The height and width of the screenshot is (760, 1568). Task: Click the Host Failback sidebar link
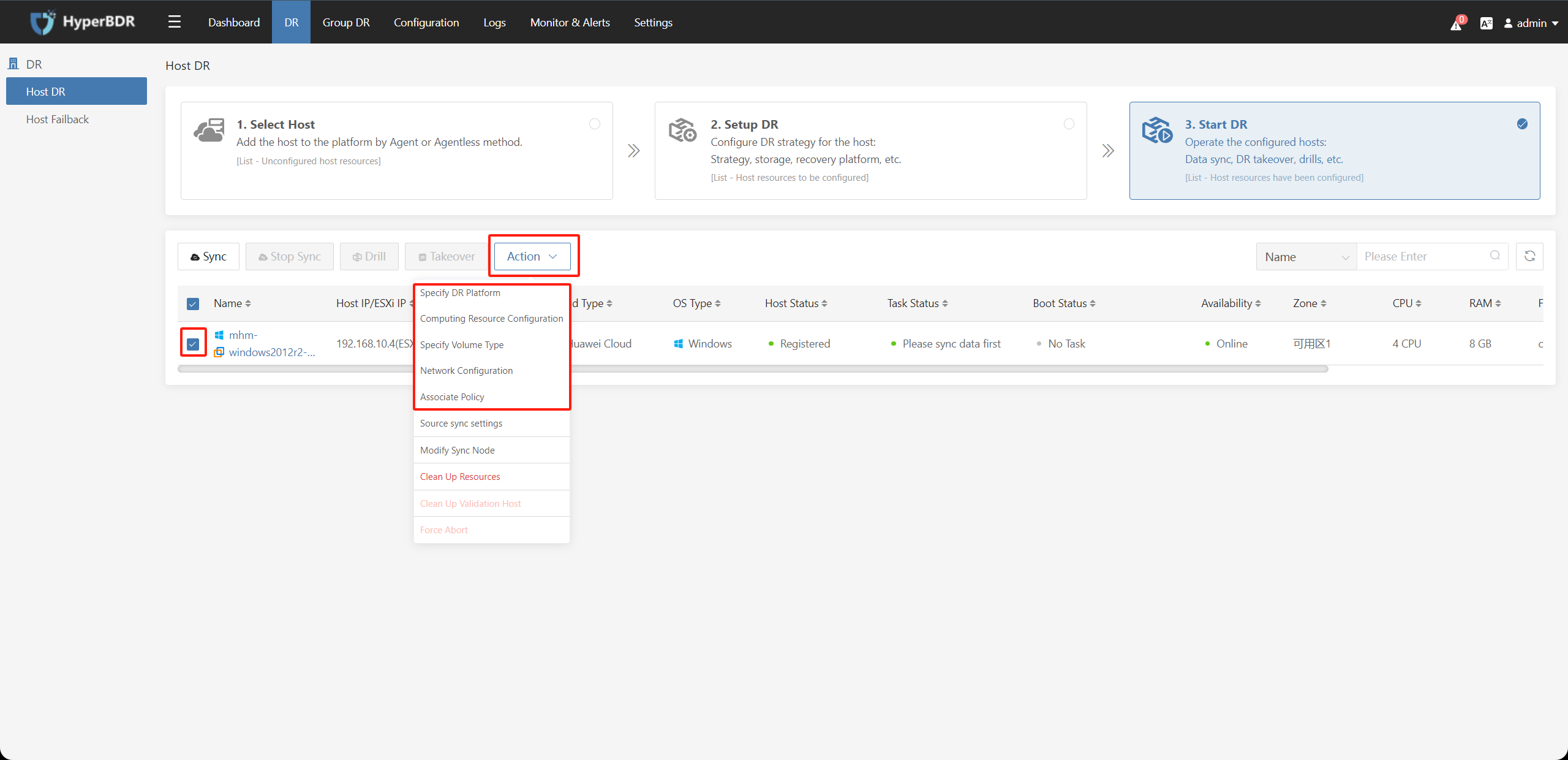click(x=57, y=119)
